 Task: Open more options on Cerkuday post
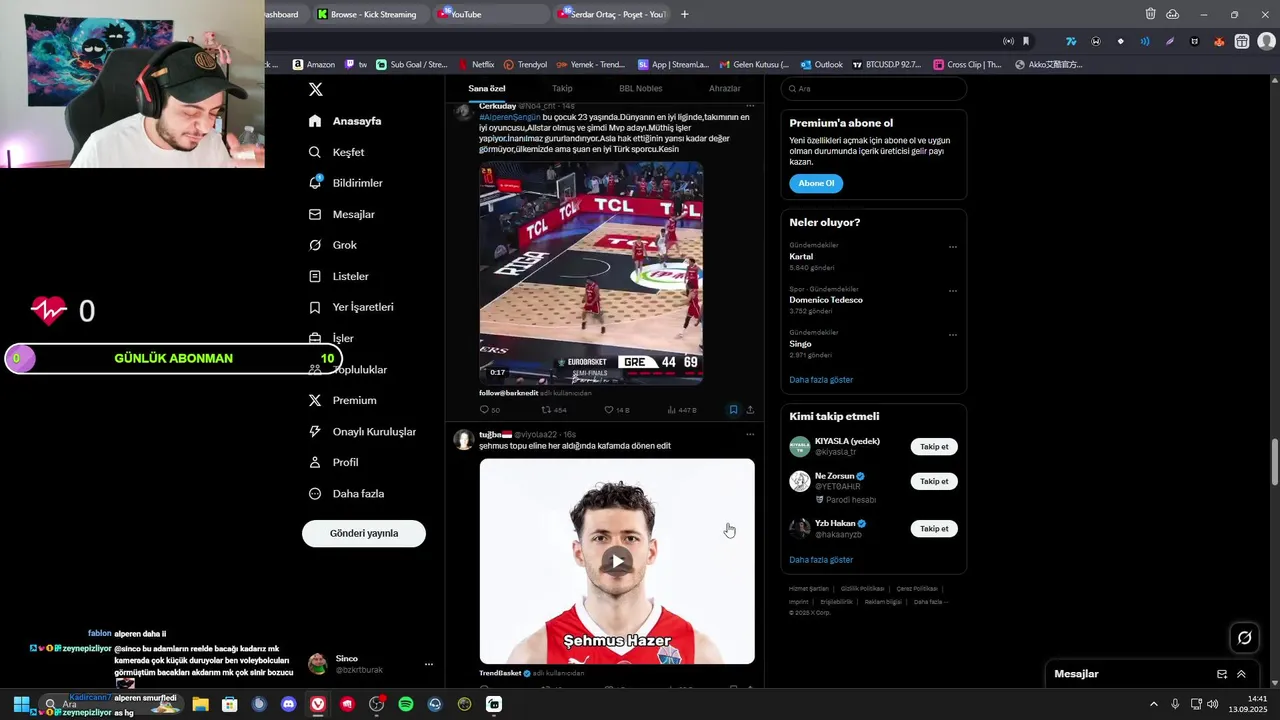[750, 105]
